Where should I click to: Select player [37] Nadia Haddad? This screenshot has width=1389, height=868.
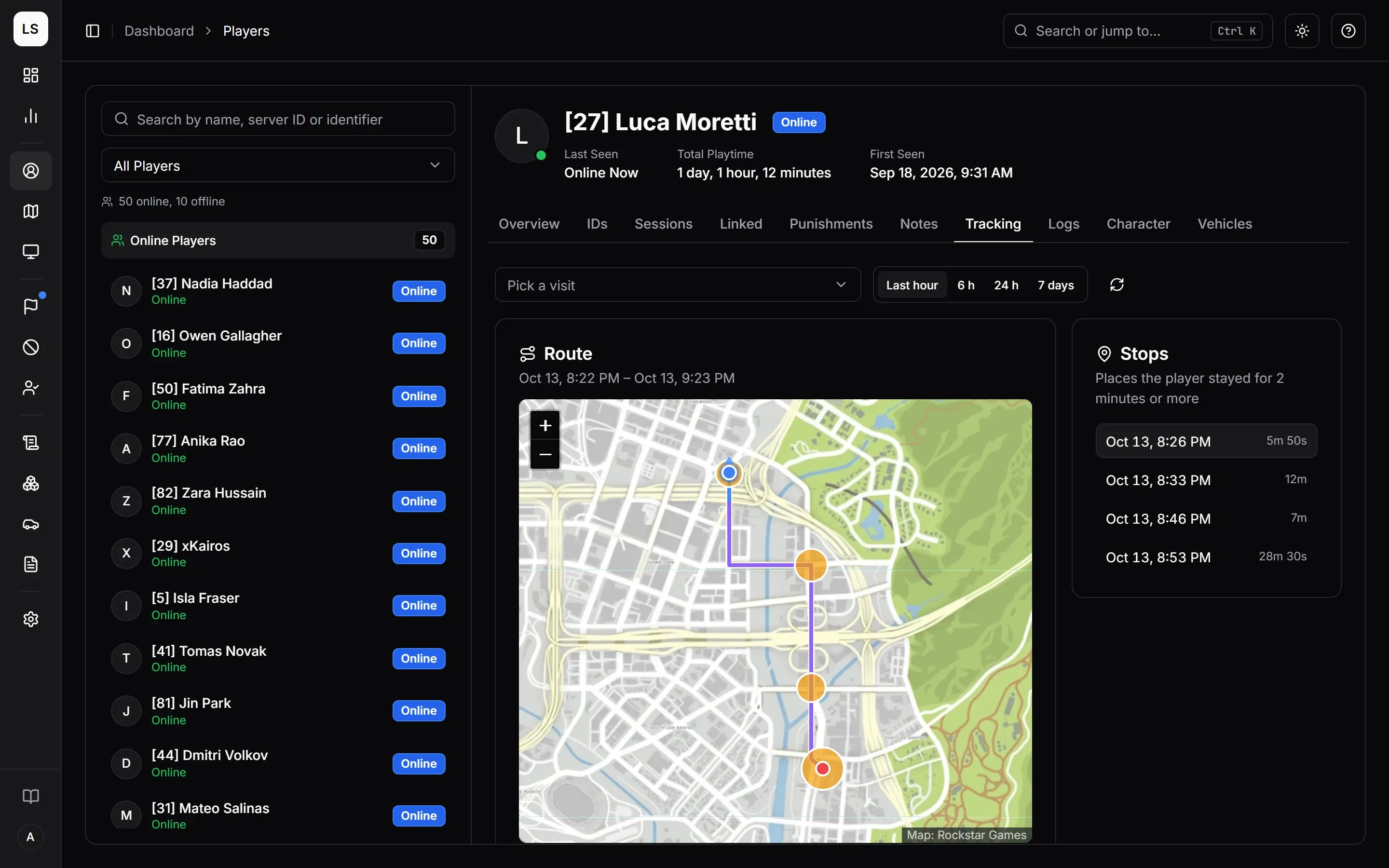278,291
